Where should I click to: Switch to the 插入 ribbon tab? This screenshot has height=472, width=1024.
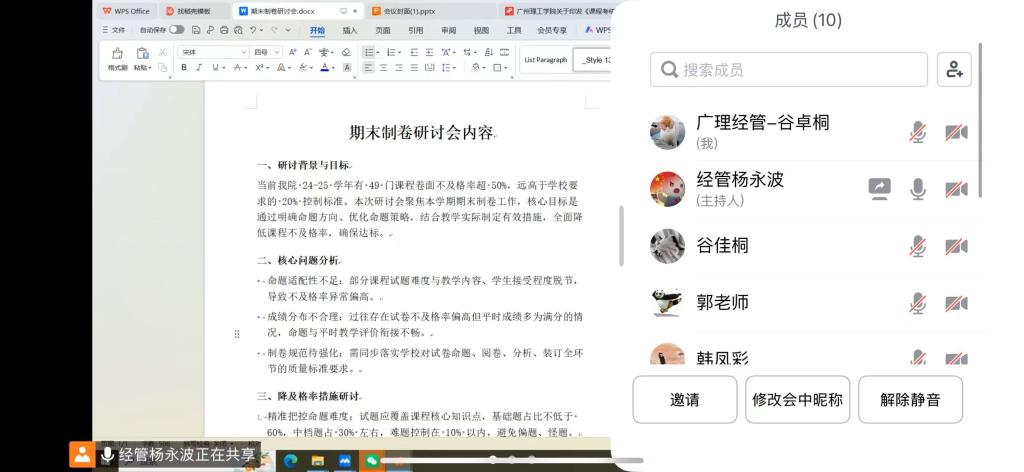[350, 30]
